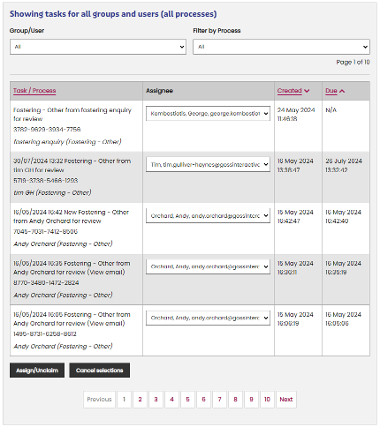Screen dimensions: 380x427
Task: Open assignee dropdown showing Kombostiotis, George
Action: click(208, 113)
